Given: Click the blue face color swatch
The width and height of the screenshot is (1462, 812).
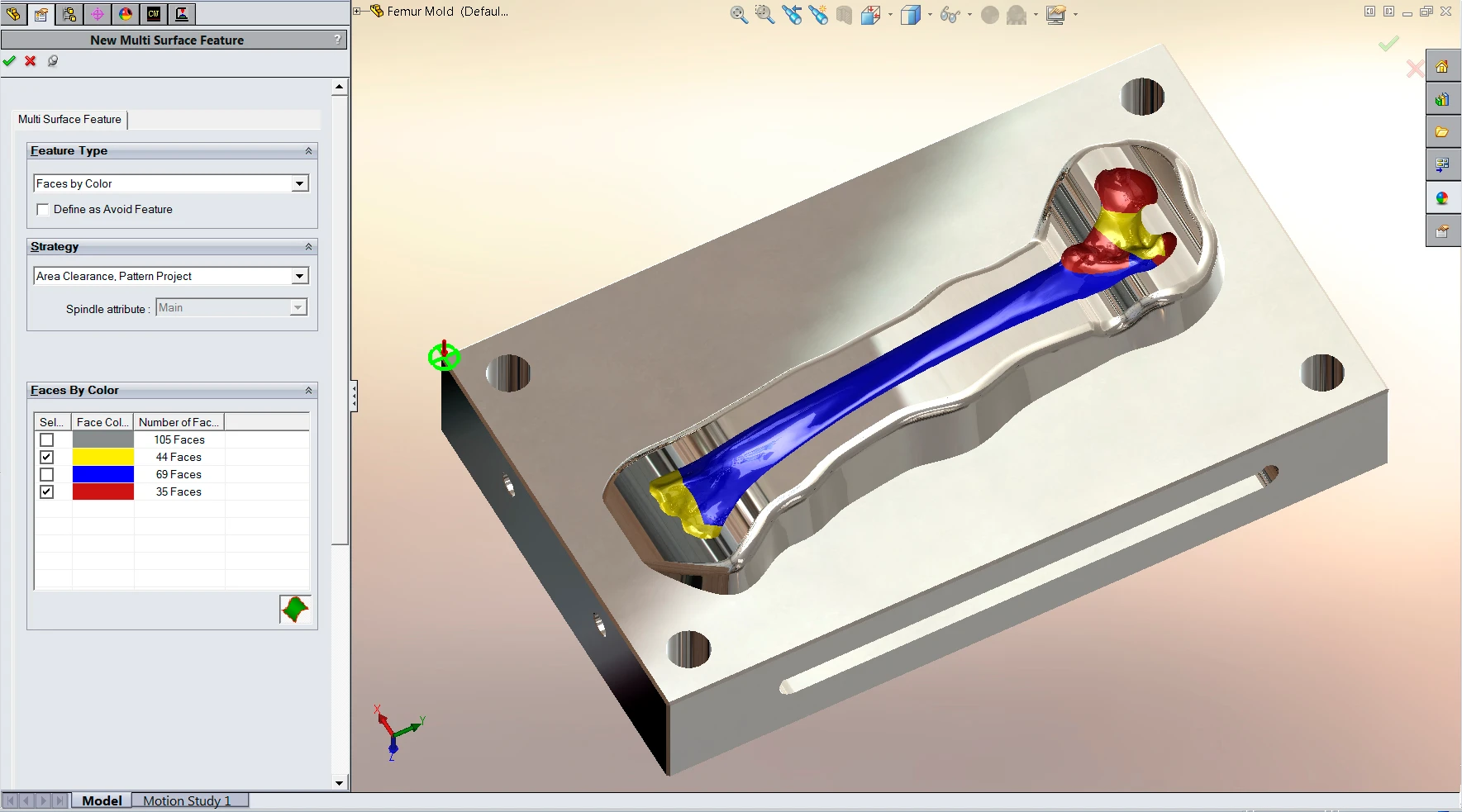Looking at the screenshot, I should coord(103,475).
